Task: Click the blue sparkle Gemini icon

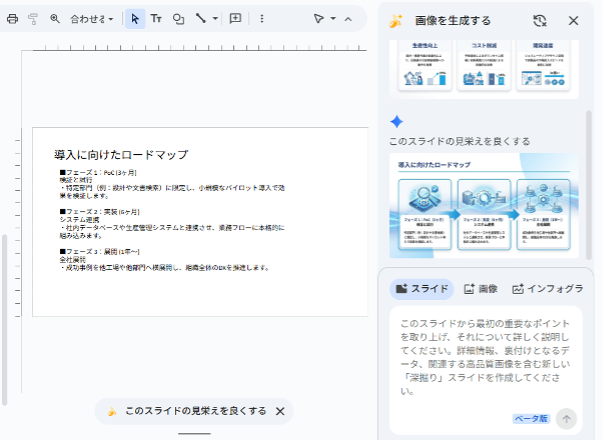Action: tap(396, 122)
